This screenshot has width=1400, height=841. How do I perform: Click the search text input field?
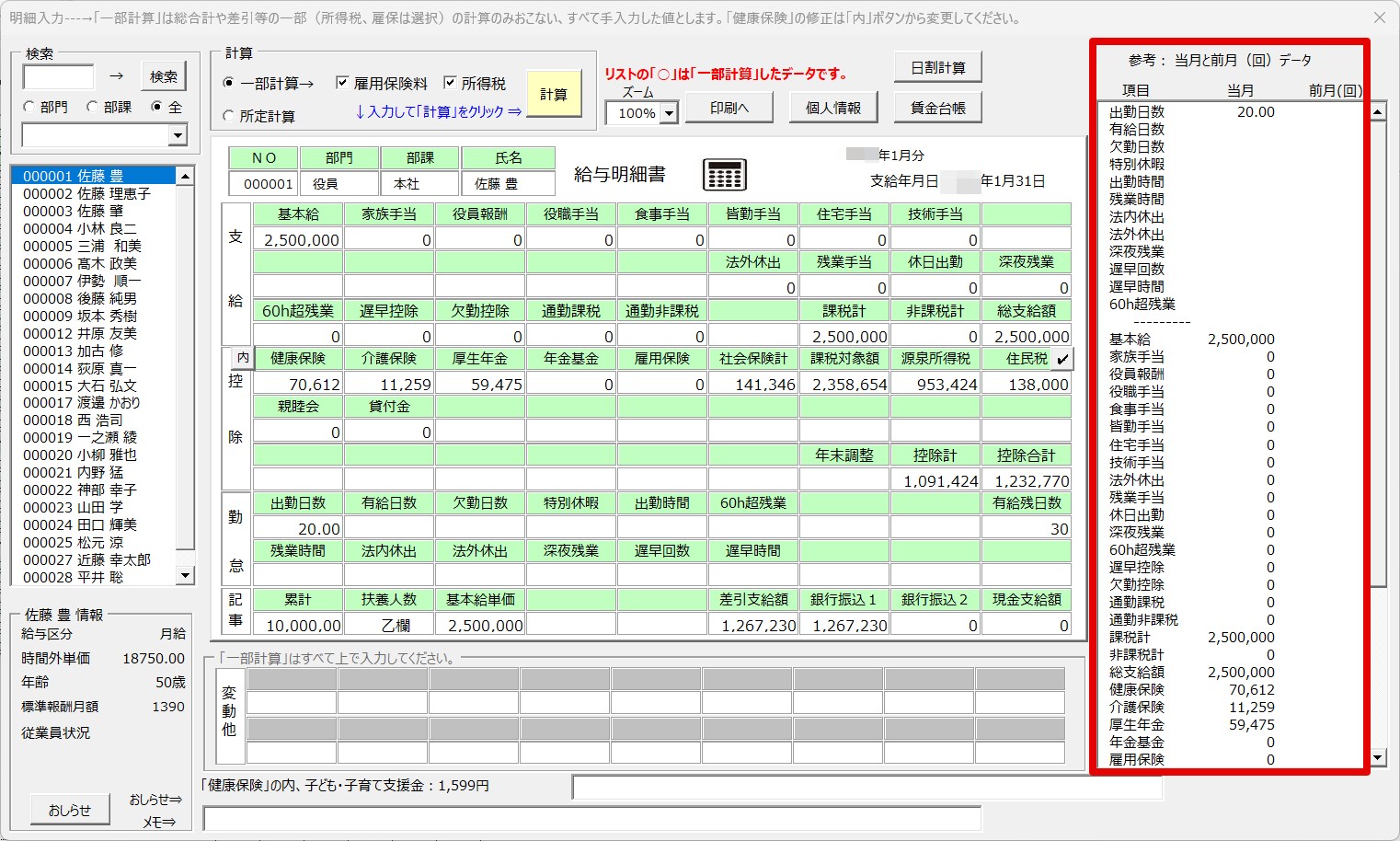pyautogui.click(x=58, y=76)
